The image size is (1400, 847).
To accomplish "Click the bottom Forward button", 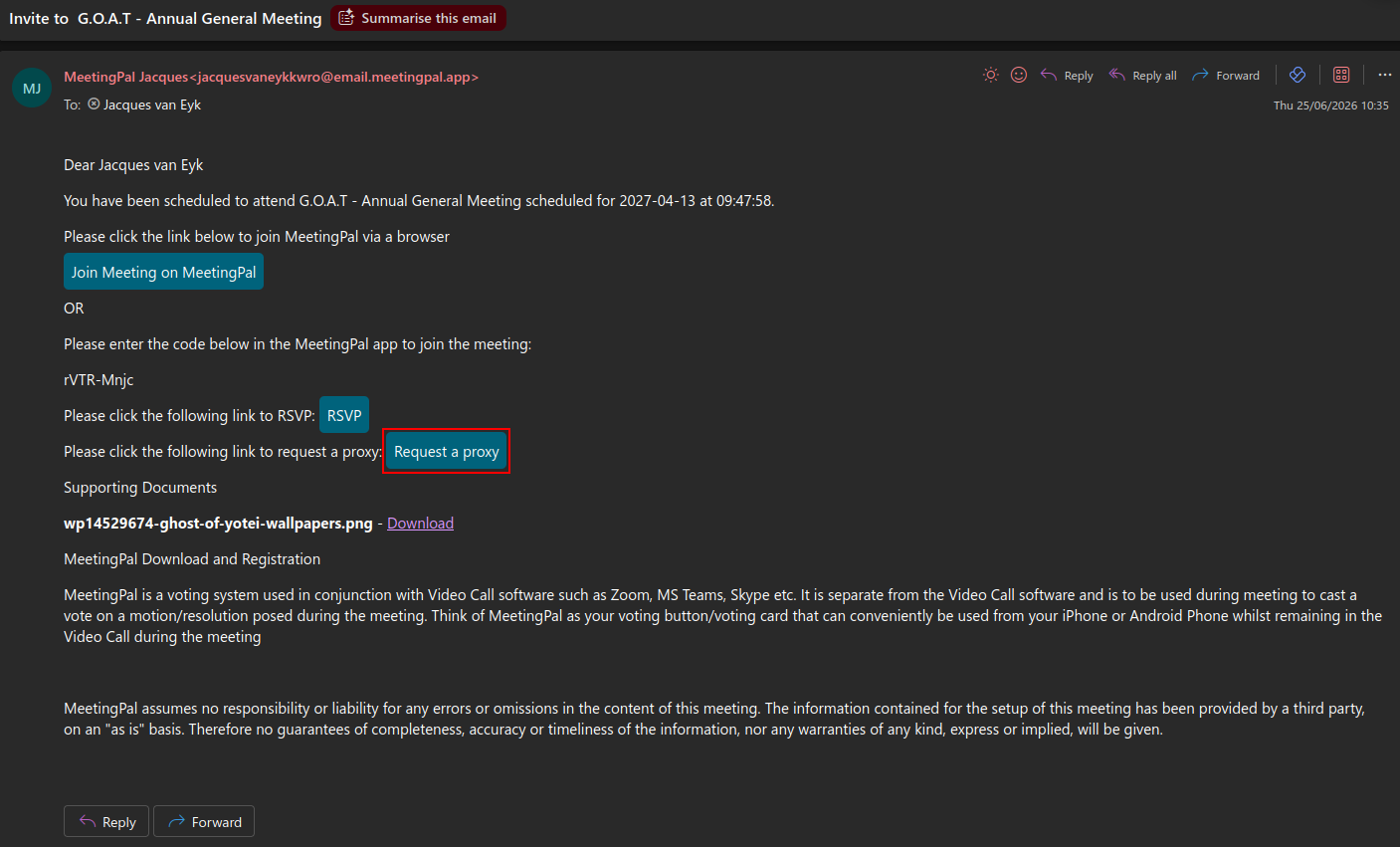I will [x=204, y=822].
